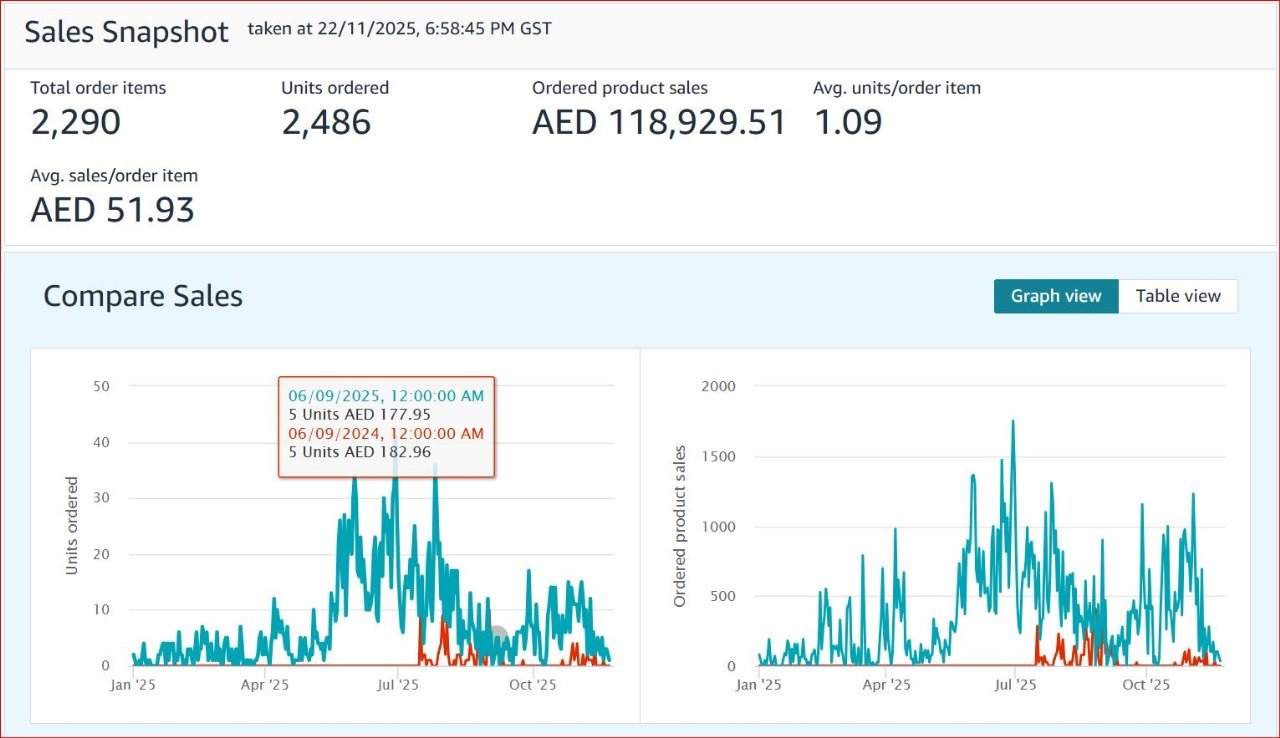This screenshot has height=738, width=1280.
Task: Click Oct '25 on the Ordered product sales axis
Action: coord(1146,685)
